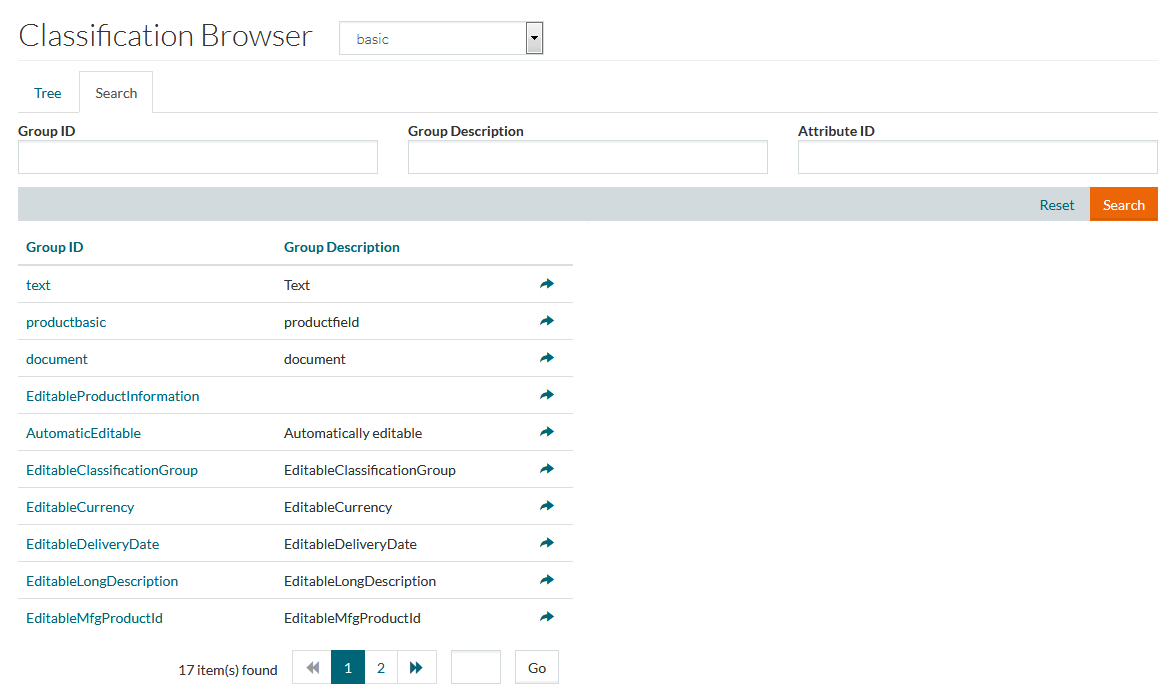Click the arrow icon for EditableMfgProductId
The image size is (1174, 698).
pos(546,618)
